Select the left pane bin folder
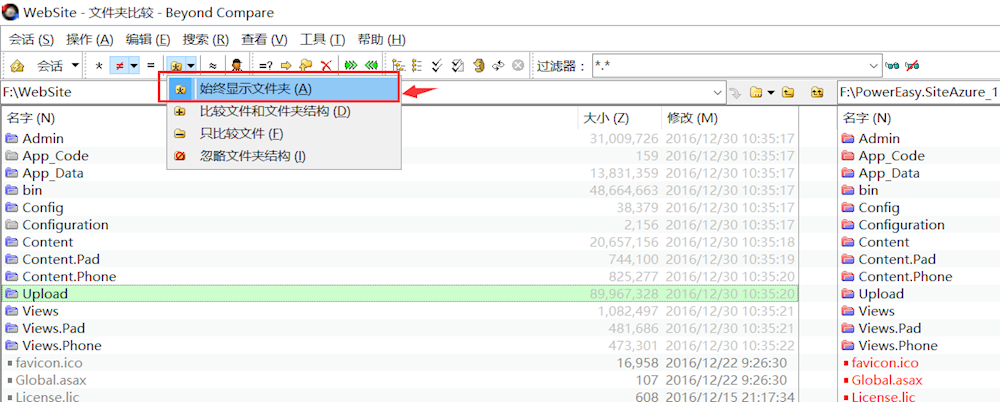1000x402 pixels. [x=30, y=190]
